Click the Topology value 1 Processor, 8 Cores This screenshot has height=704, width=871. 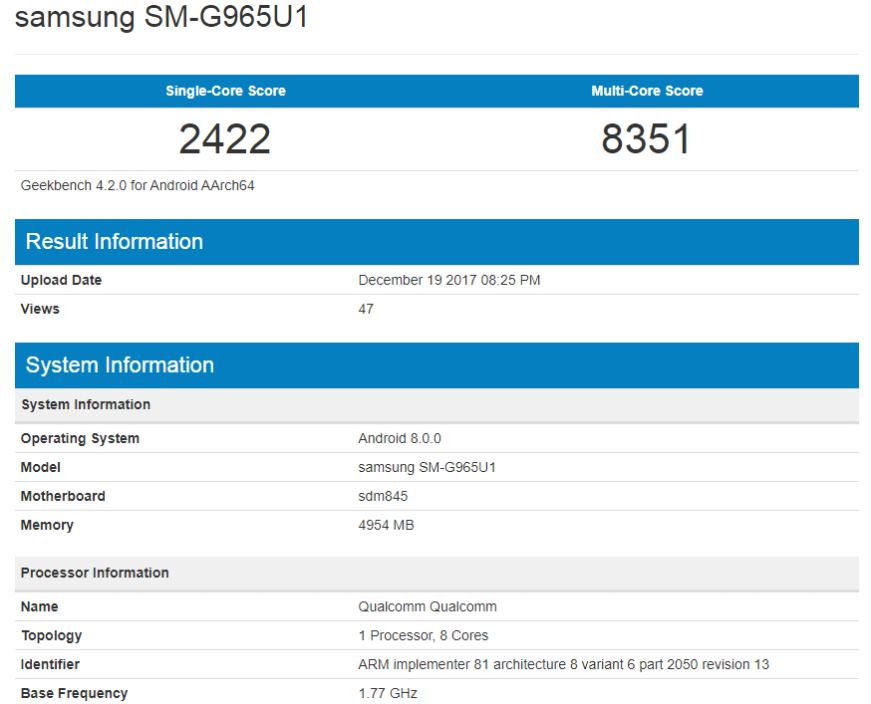coord(423,636)
